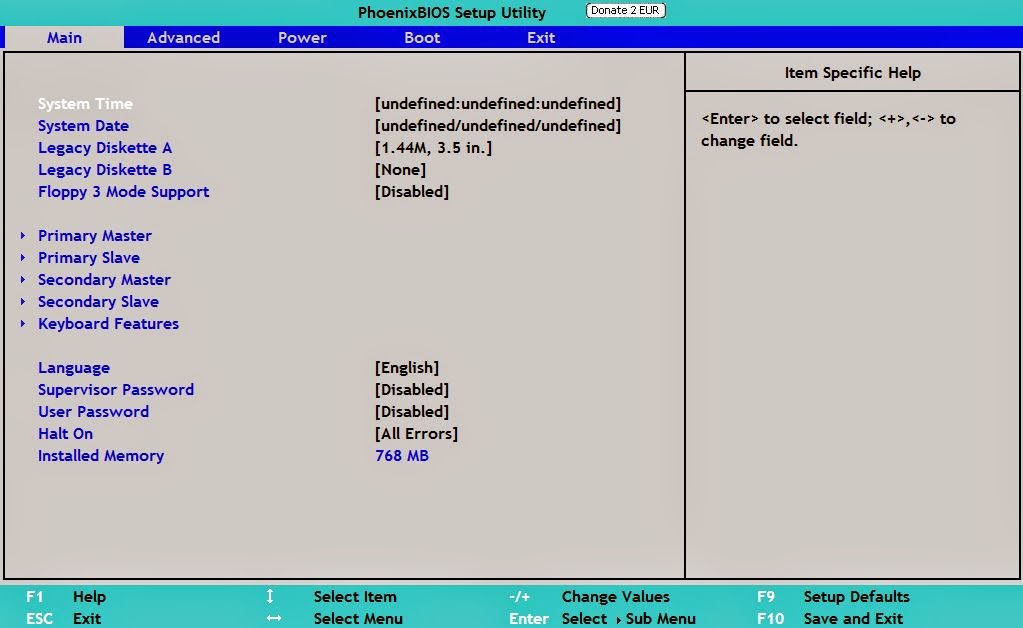
Task: Edit the System Date value field
Action: tap(498, 126)
